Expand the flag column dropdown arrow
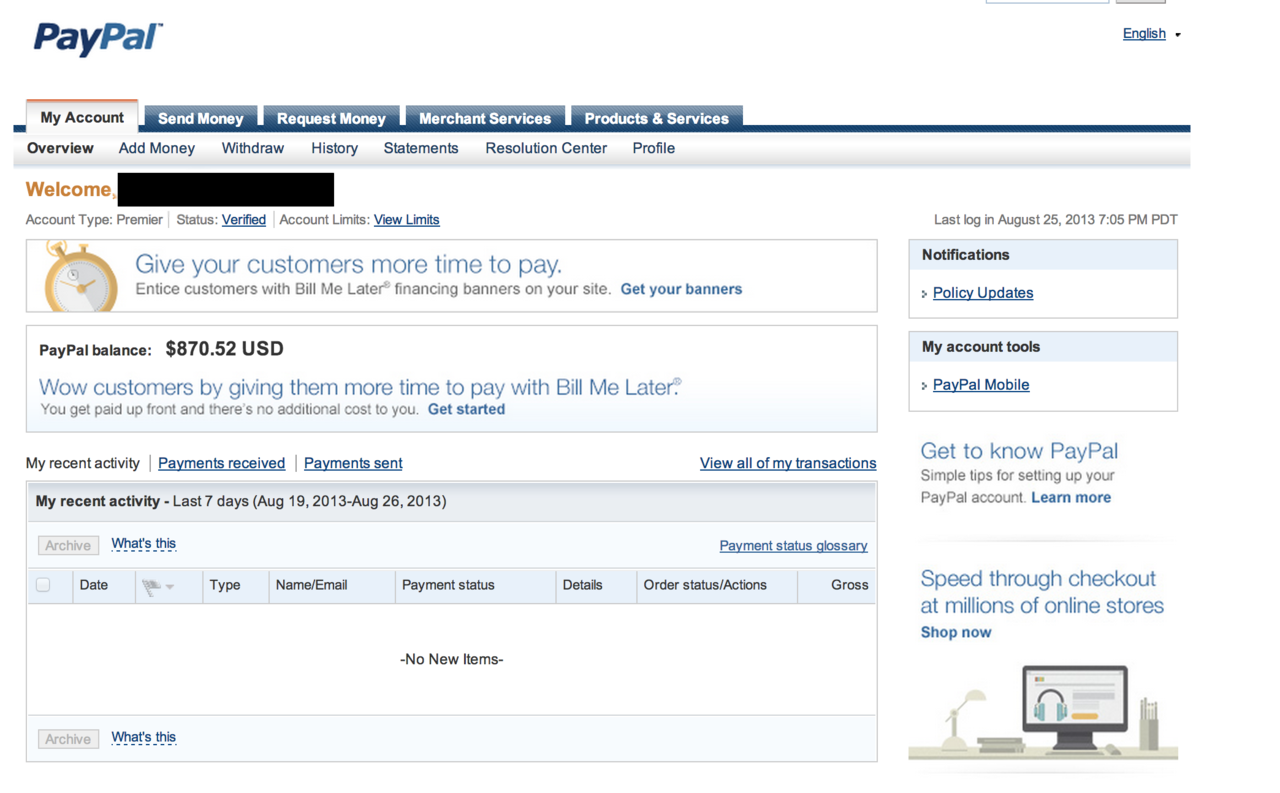 (170, 587)
